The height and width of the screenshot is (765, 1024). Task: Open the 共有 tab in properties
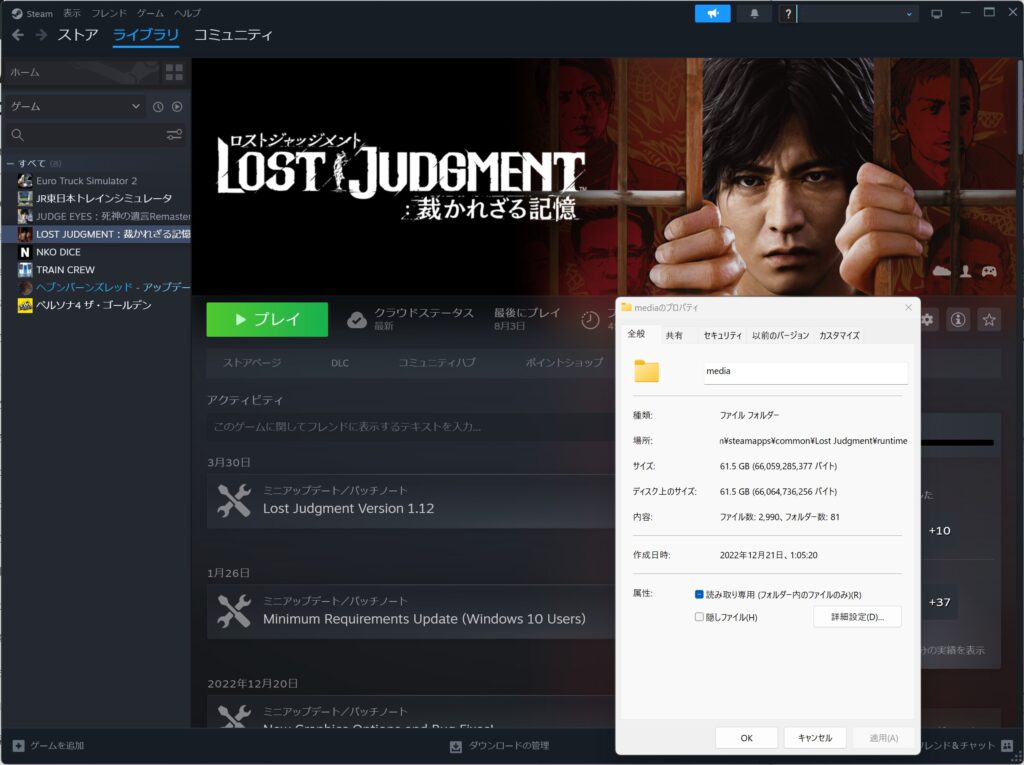coord(674,335)
